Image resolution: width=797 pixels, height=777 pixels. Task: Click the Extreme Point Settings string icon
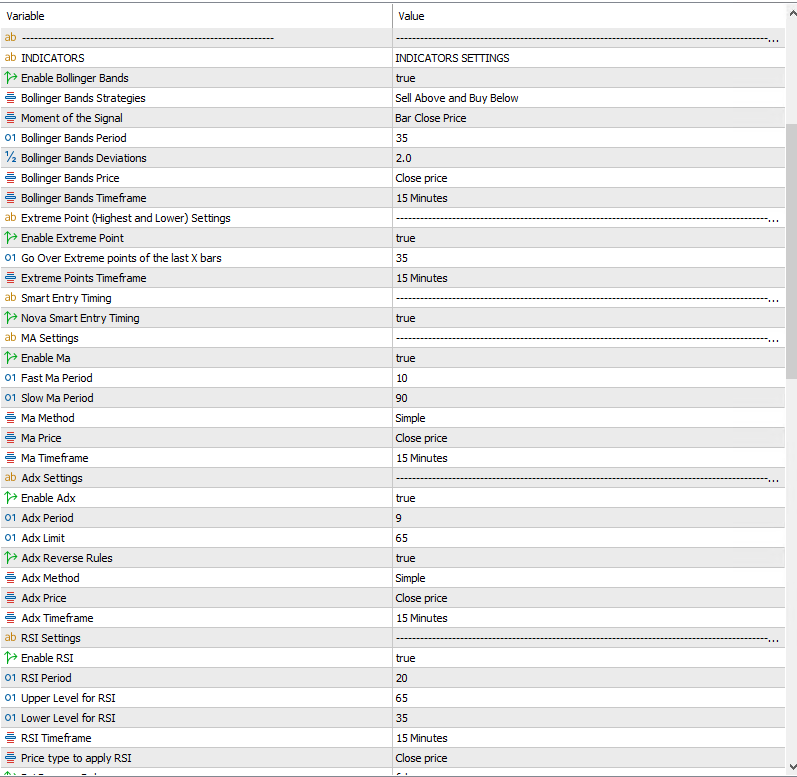tap(11, 218)
